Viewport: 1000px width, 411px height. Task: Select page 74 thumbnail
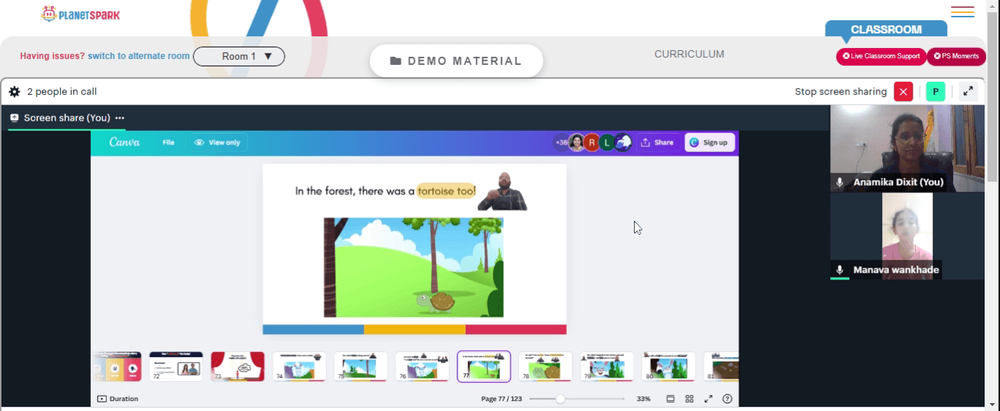[x=299, y=366]
